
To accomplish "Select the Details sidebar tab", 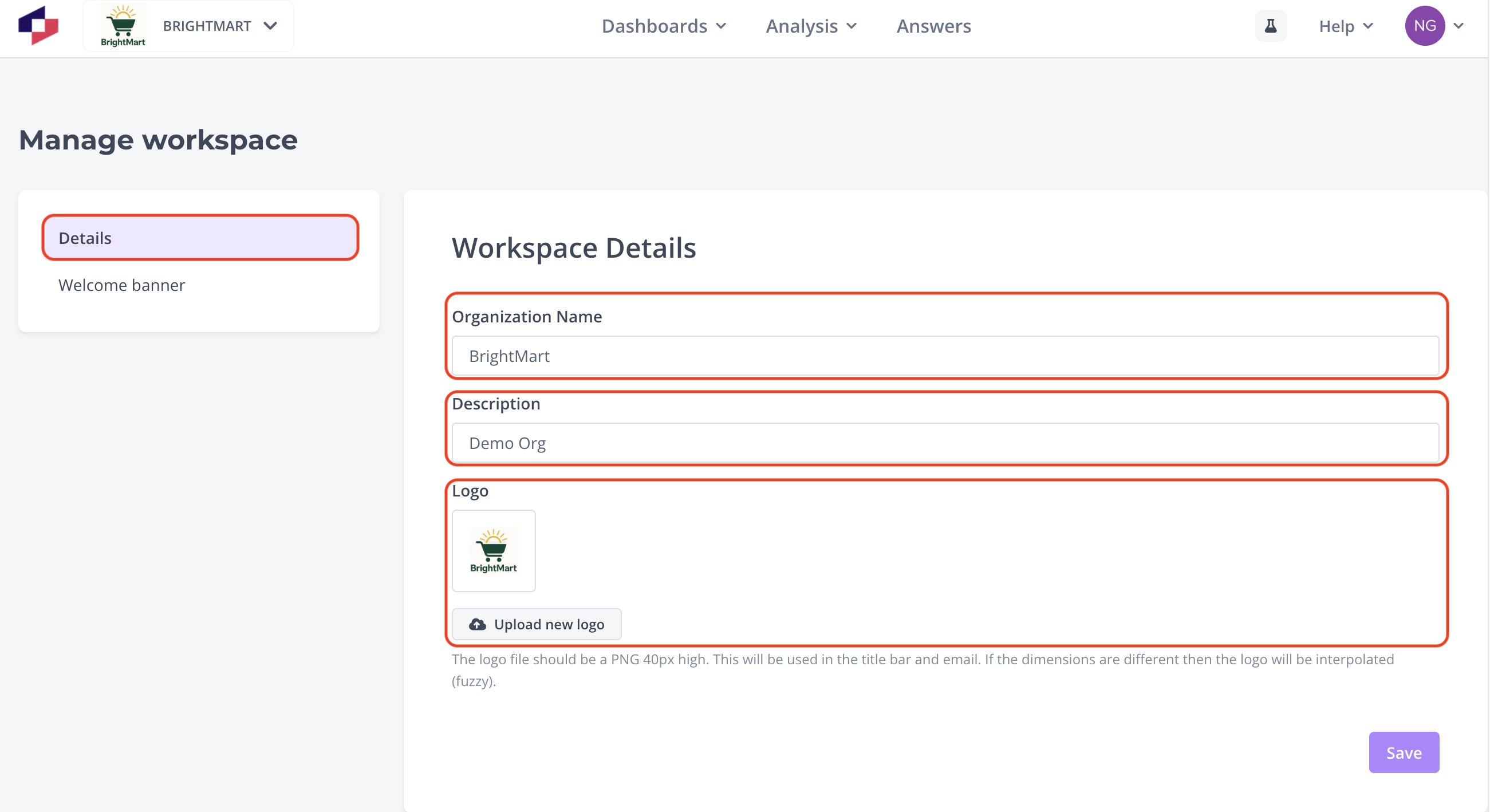I will click(200, 238).
